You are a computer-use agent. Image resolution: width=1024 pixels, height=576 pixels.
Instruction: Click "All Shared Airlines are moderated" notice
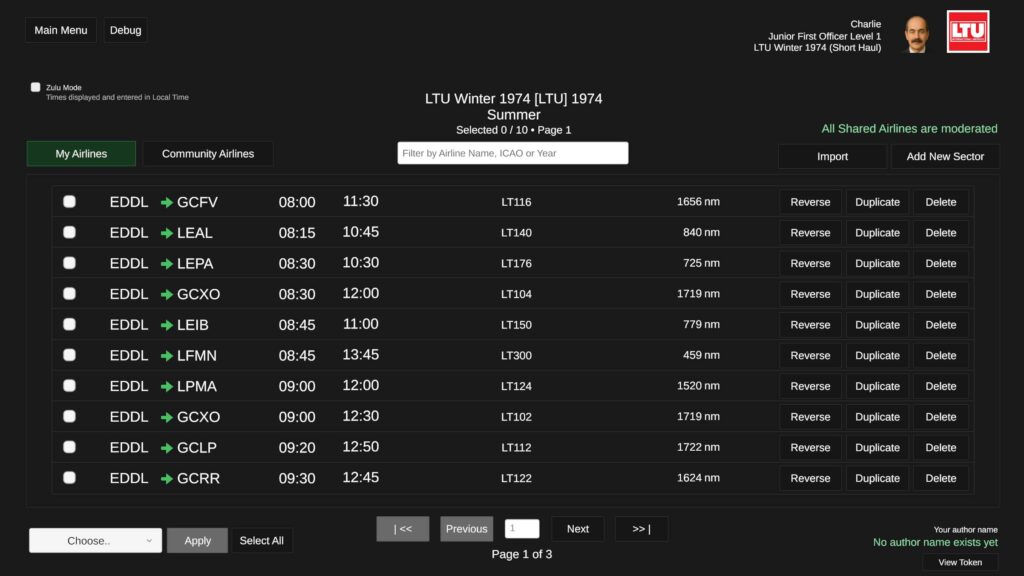(909, 129)
